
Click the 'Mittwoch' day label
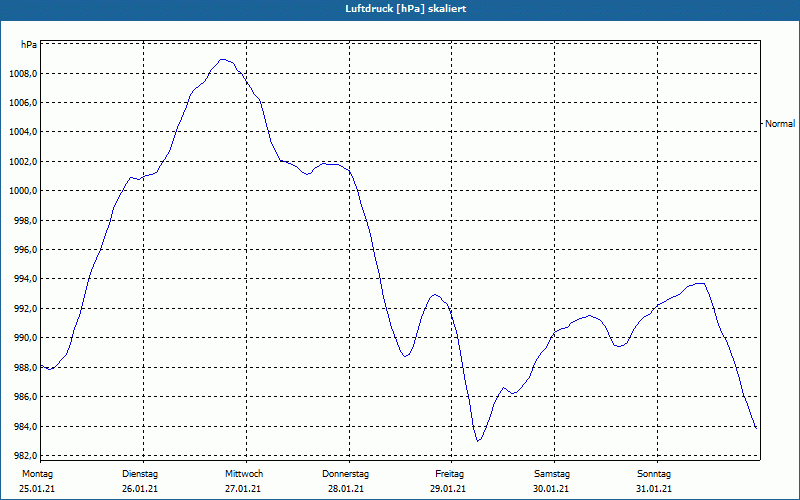[x=244, y=474]
